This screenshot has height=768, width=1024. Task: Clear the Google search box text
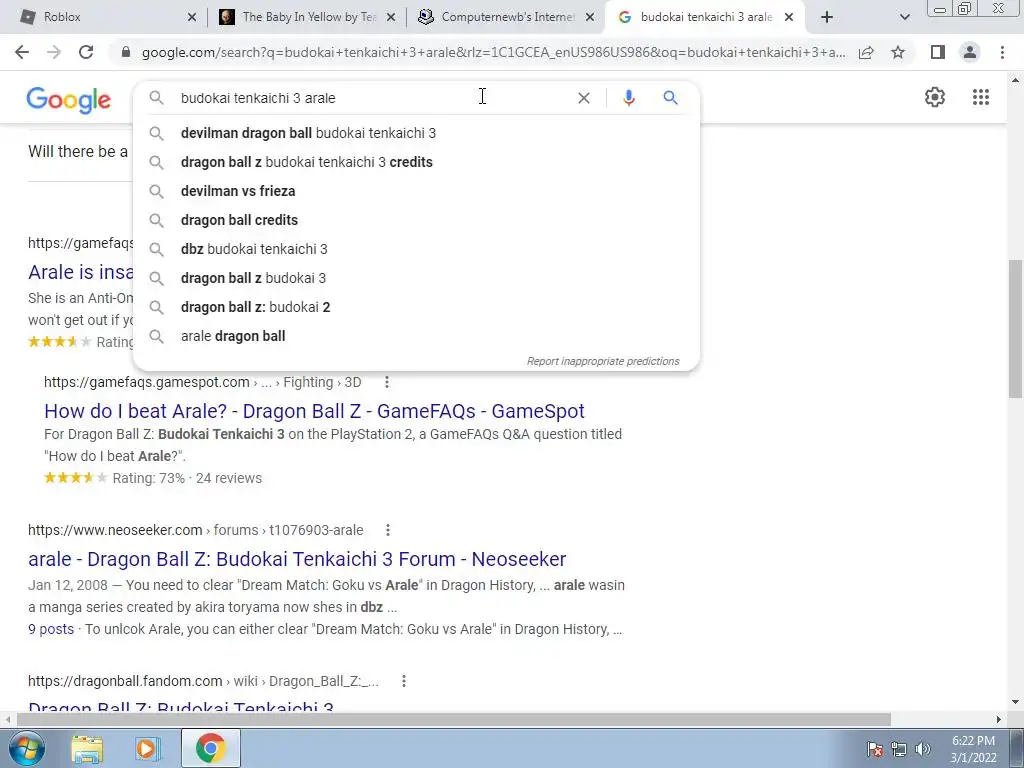click(584, 98)
